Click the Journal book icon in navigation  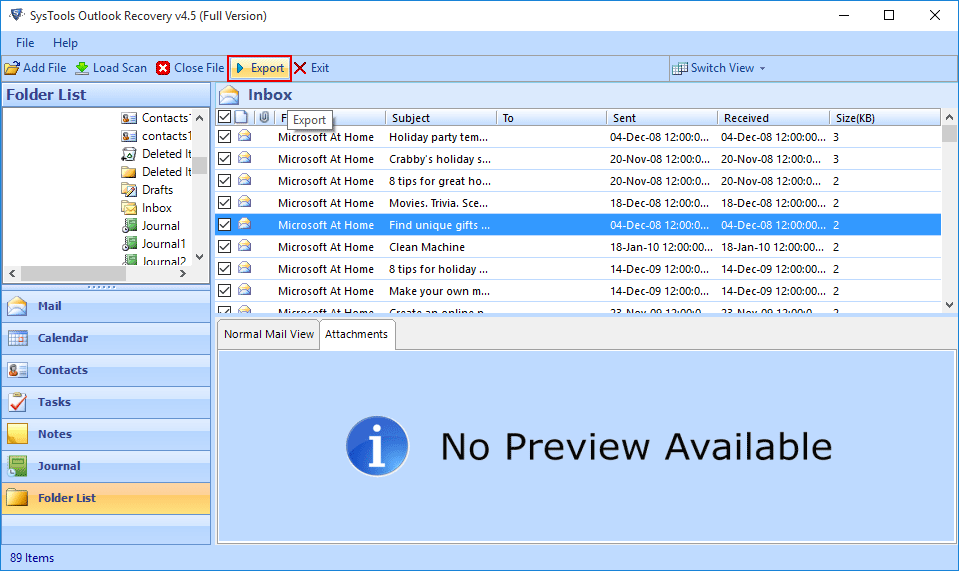pos(18,466)
